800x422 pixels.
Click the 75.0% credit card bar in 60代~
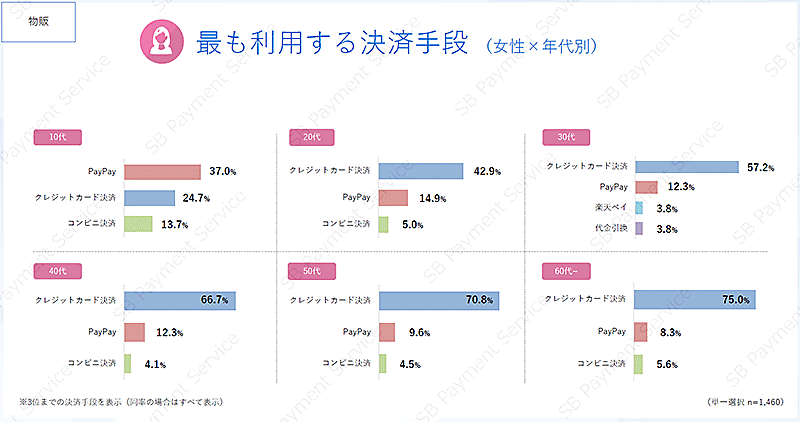point(695,299)
